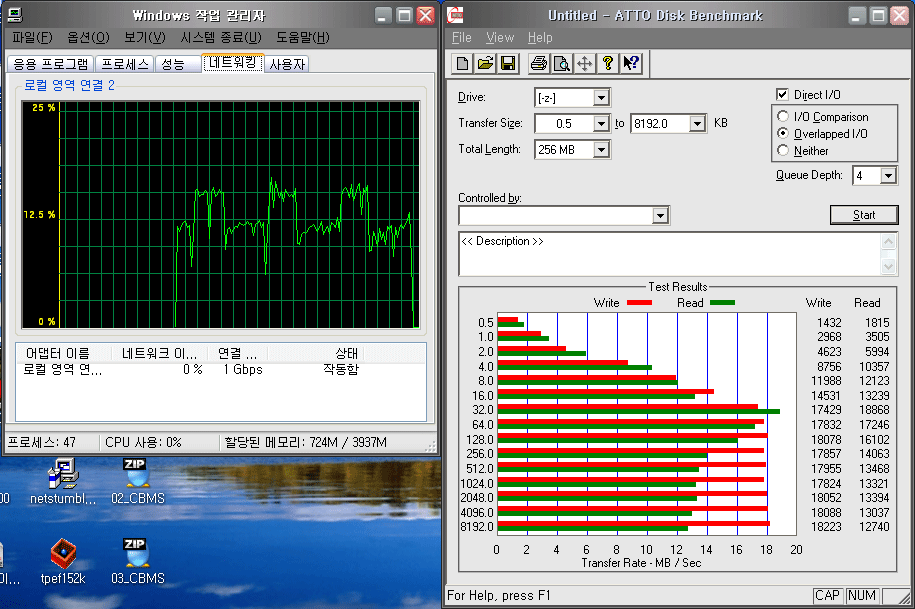Open the Transfer Size end dropdown 8192.0
This screenshot has height=609, width=915.
pos(697,123)
